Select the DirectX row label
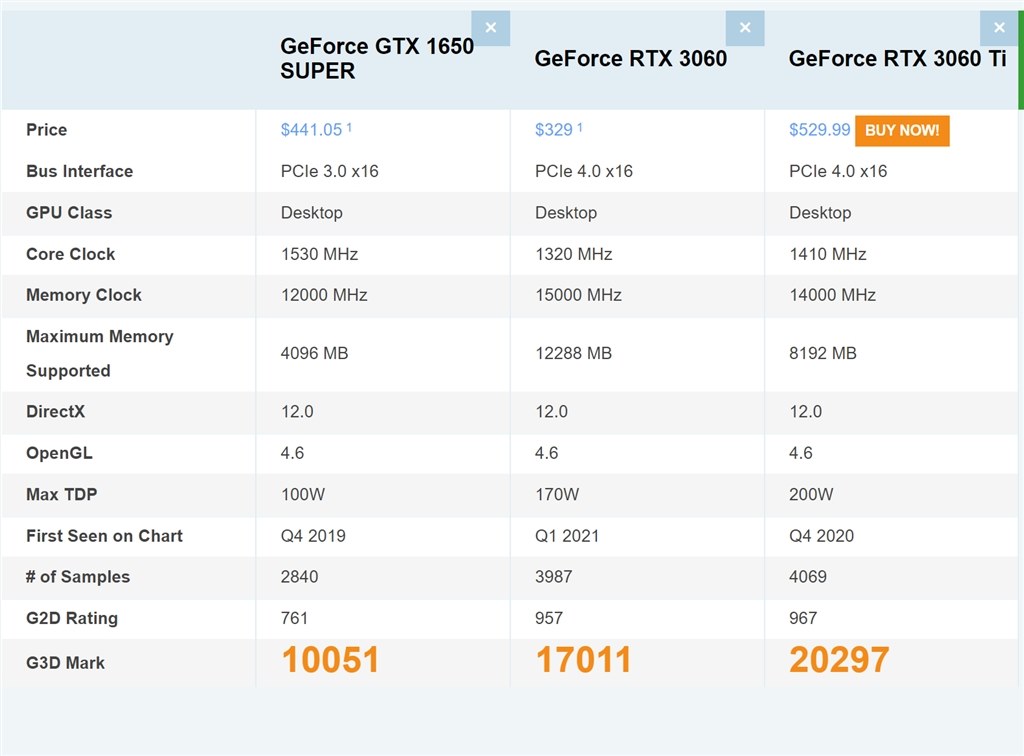The width and height of the screenshot is (1024, 756). click(56, 411)
